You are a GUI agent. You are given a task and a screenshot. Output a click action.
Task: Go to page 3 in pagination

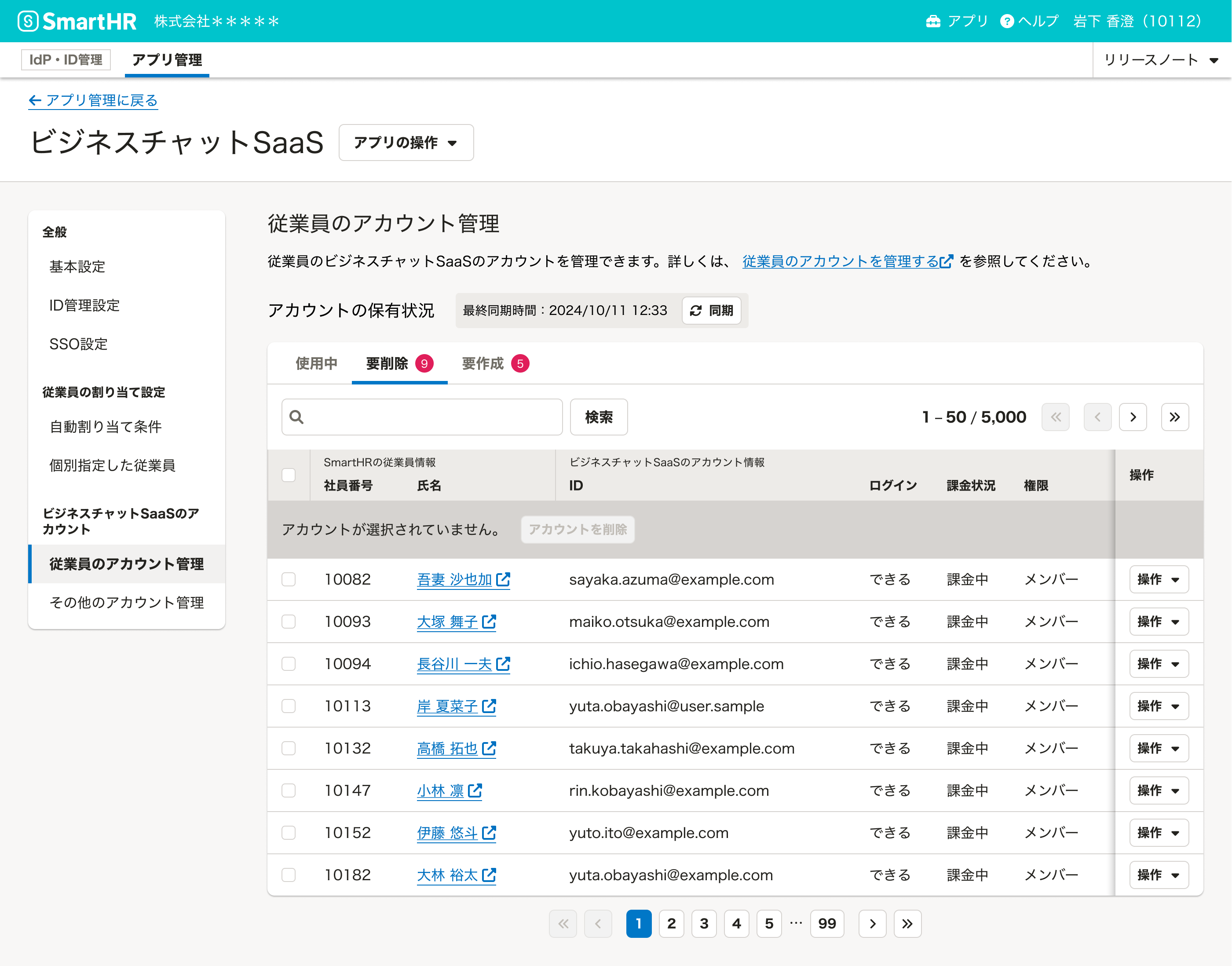(x=704, y=924)
